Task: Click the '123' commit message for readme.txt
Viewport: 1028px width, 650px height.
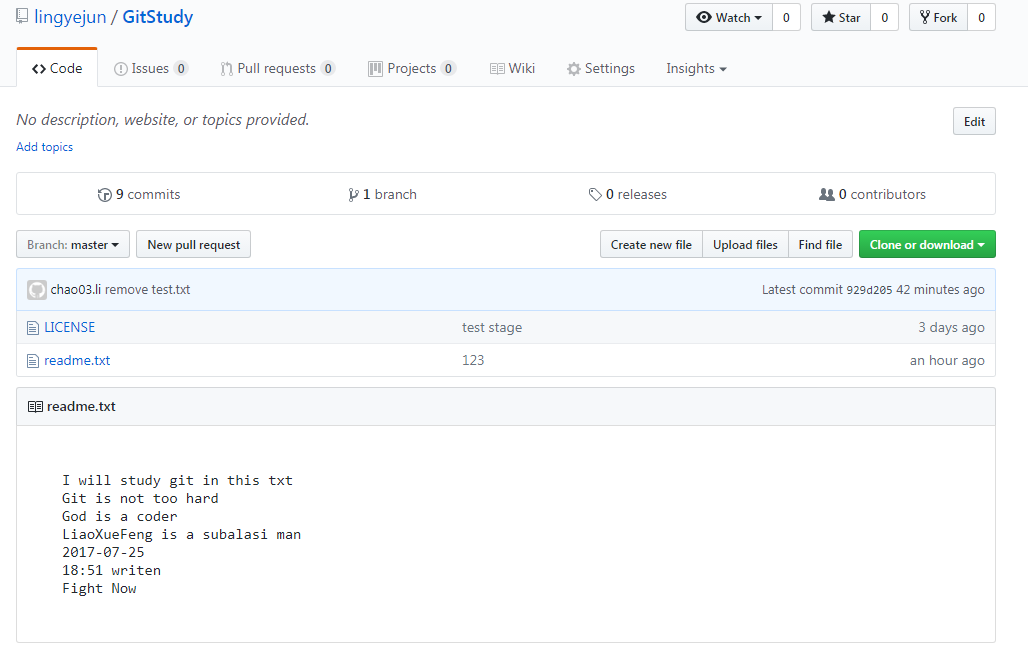Action: click(x=473, y=360)
